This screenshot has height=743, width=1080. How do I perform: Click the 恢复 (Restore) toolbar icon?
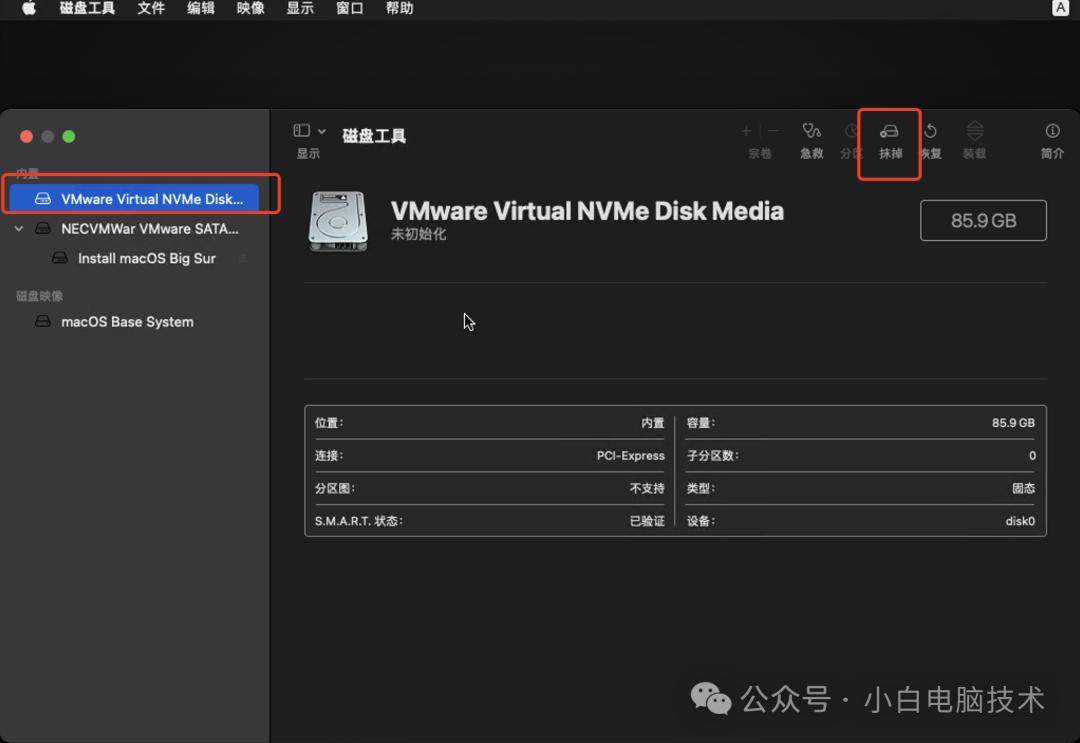click(x=930, y=139)
